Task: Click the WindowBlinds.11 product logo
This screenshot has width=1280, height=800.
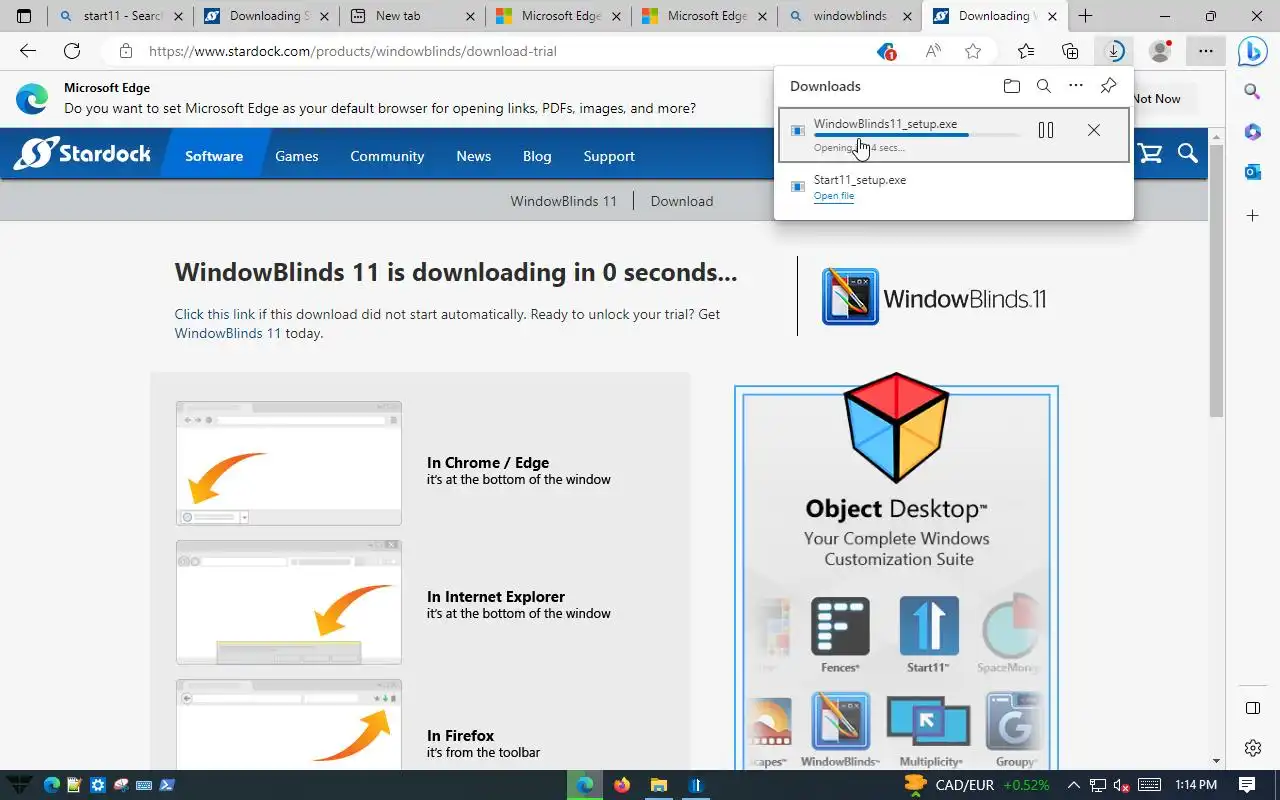Action: click(934, 297)
